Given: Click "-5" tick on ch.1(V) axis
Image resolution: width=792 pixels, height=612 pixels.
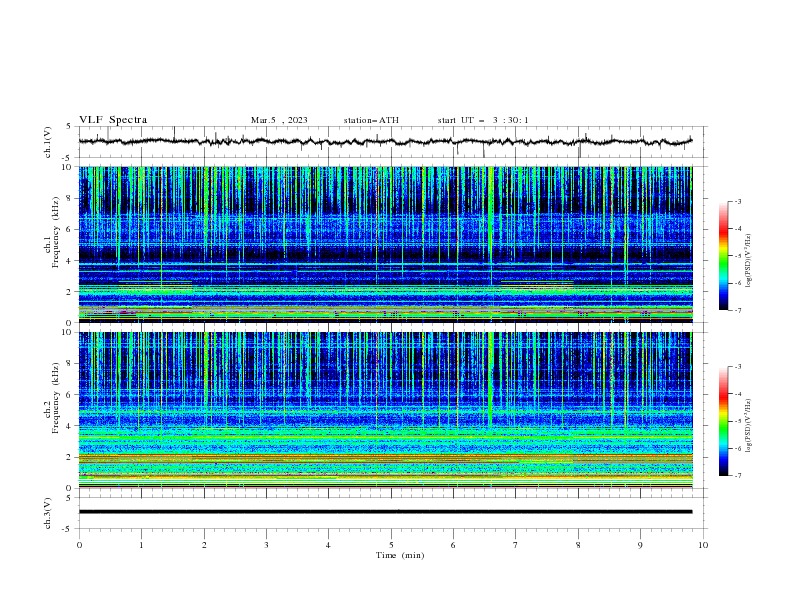Looking at the screenshot, I should click(67, 158).
